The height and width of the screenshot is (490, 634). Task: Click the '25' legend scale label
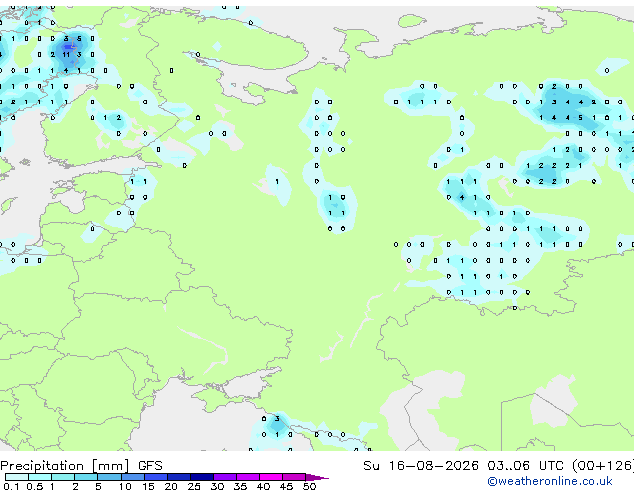pyautogui.click(x=194, y=486)
